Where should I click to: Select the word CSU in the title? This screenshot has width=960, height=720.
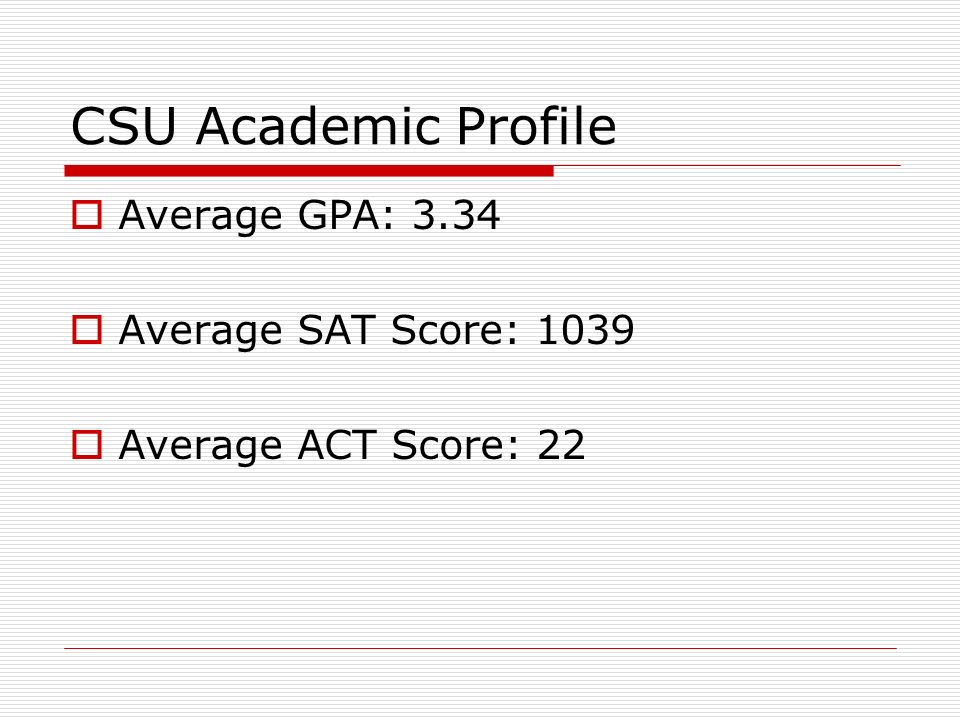(x=124, y=126)
